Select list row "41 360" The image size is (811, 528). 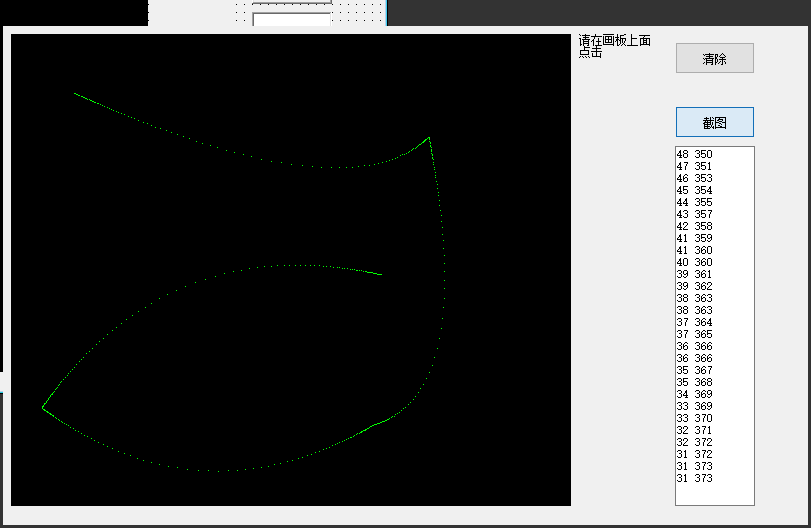[x=714, y=250]
